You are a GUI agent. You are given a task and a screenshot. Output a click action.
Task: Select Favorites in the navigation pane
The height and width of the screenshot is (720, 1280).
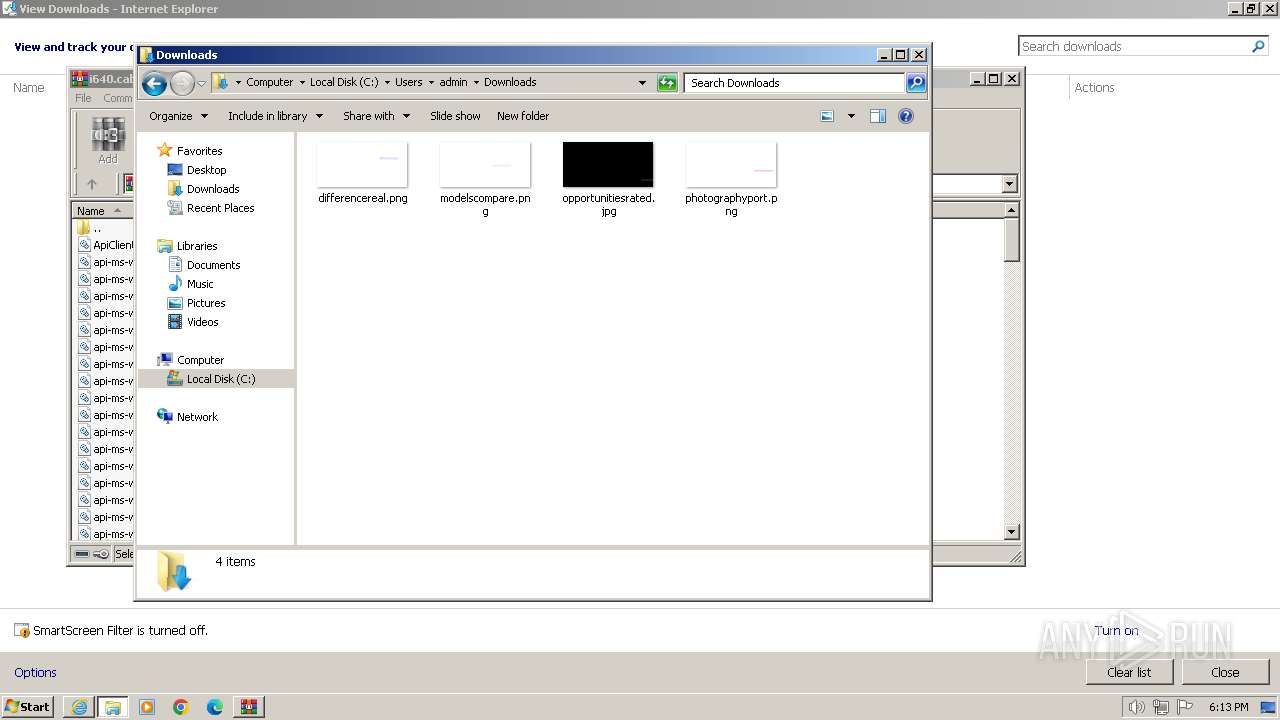tap(199, 151)
